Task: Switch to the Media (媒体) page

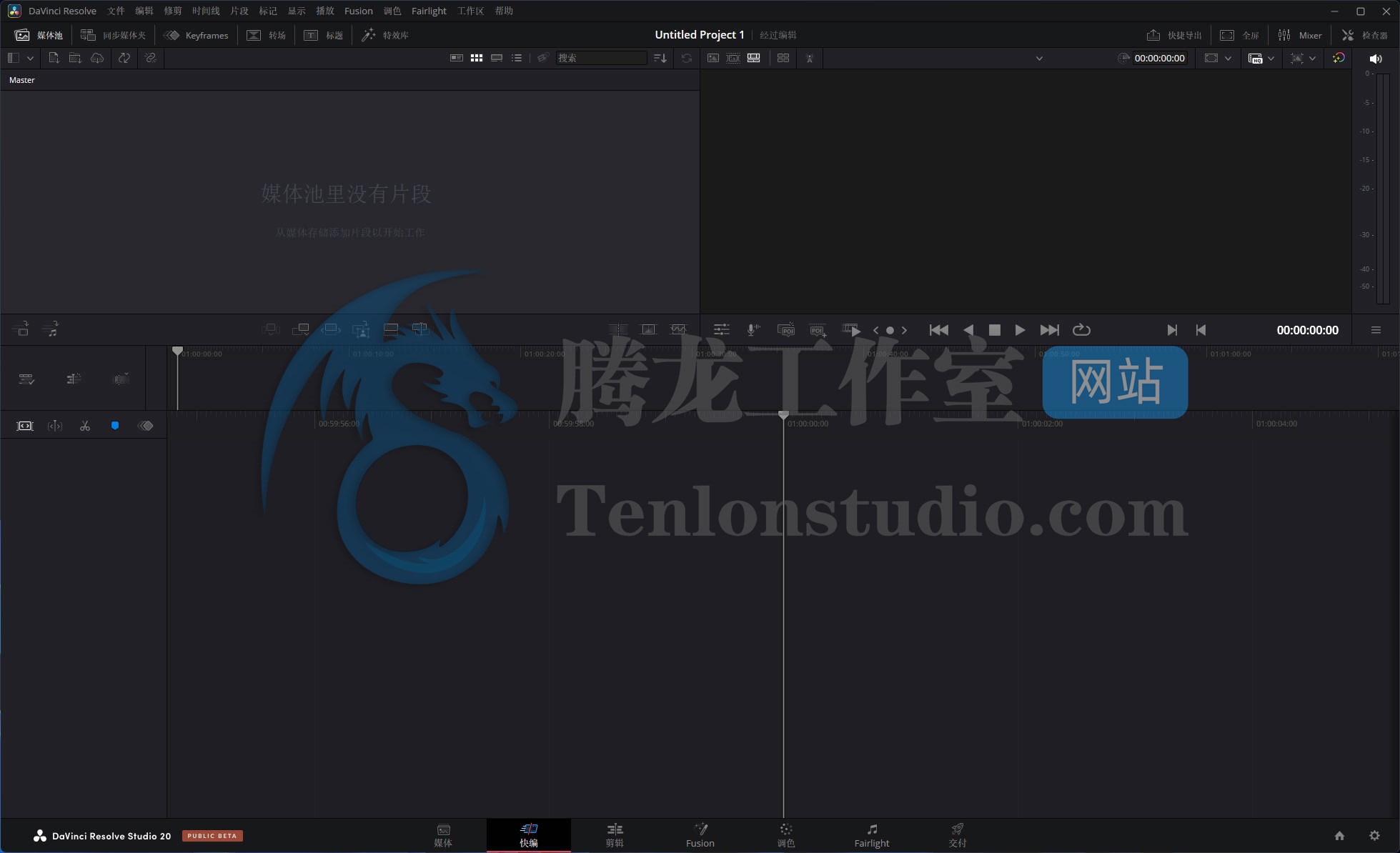Action: click(443, 835)
